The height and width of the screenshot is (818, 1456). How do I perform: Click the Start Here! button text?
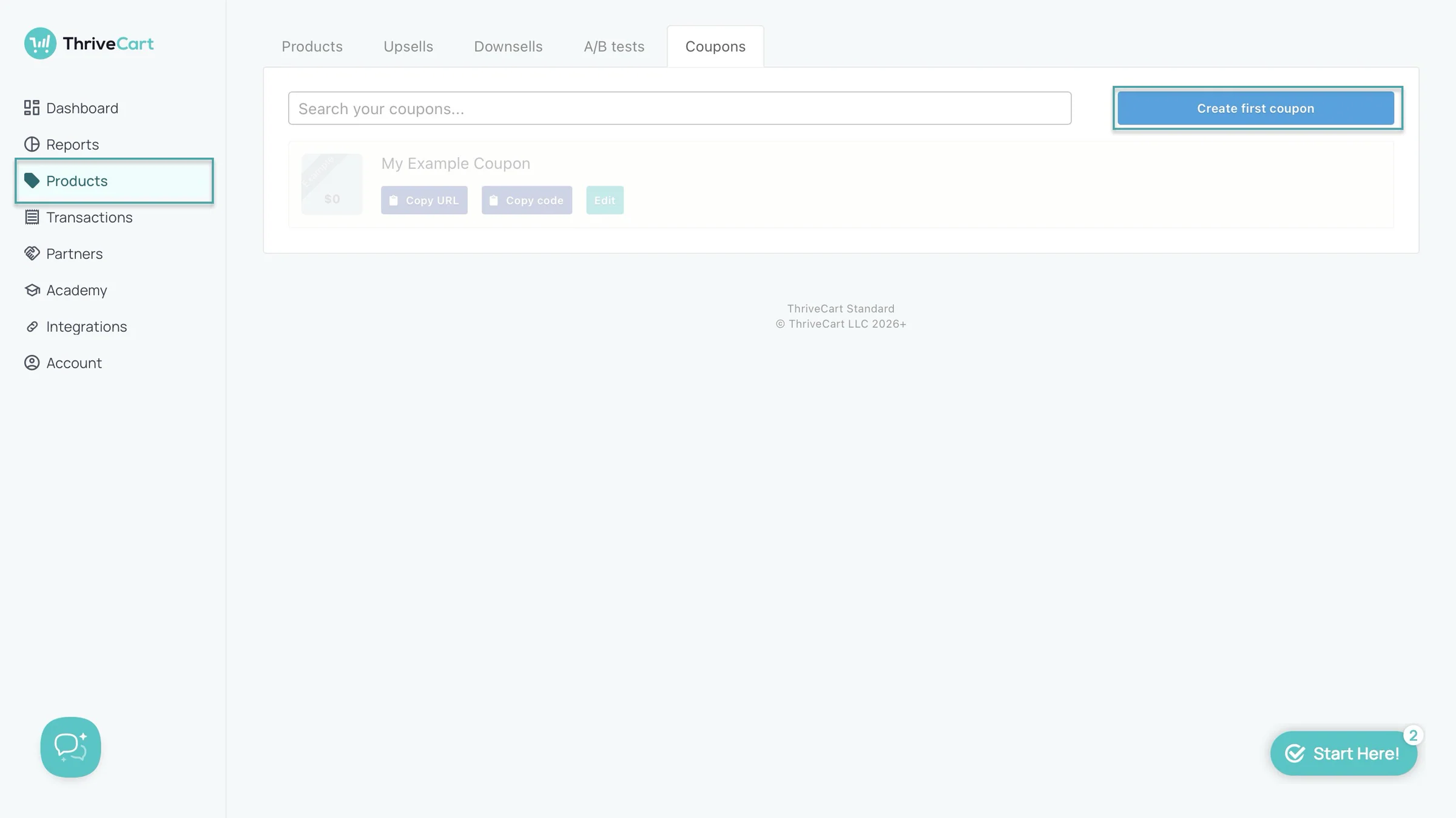click(x=1356, y=753)
